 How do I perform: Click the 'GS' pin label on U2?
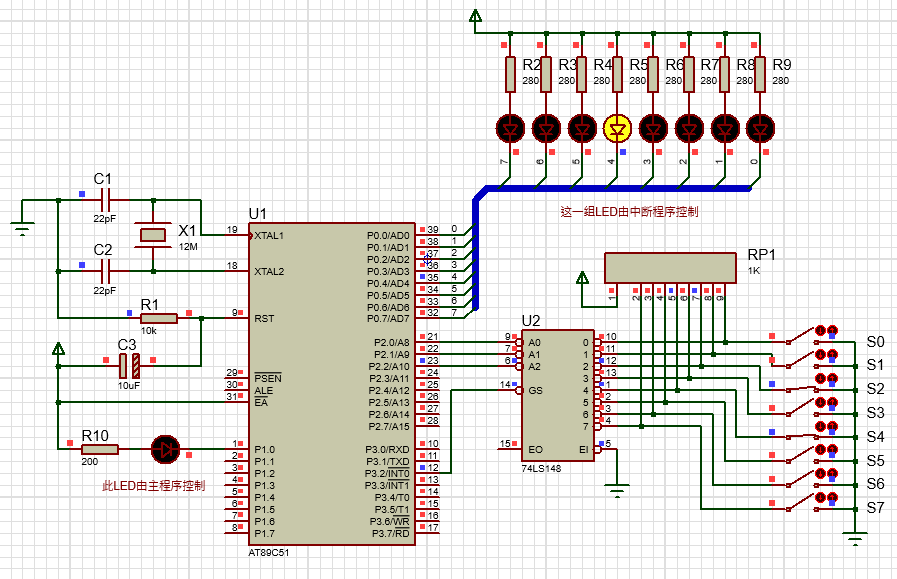[535, 390]
